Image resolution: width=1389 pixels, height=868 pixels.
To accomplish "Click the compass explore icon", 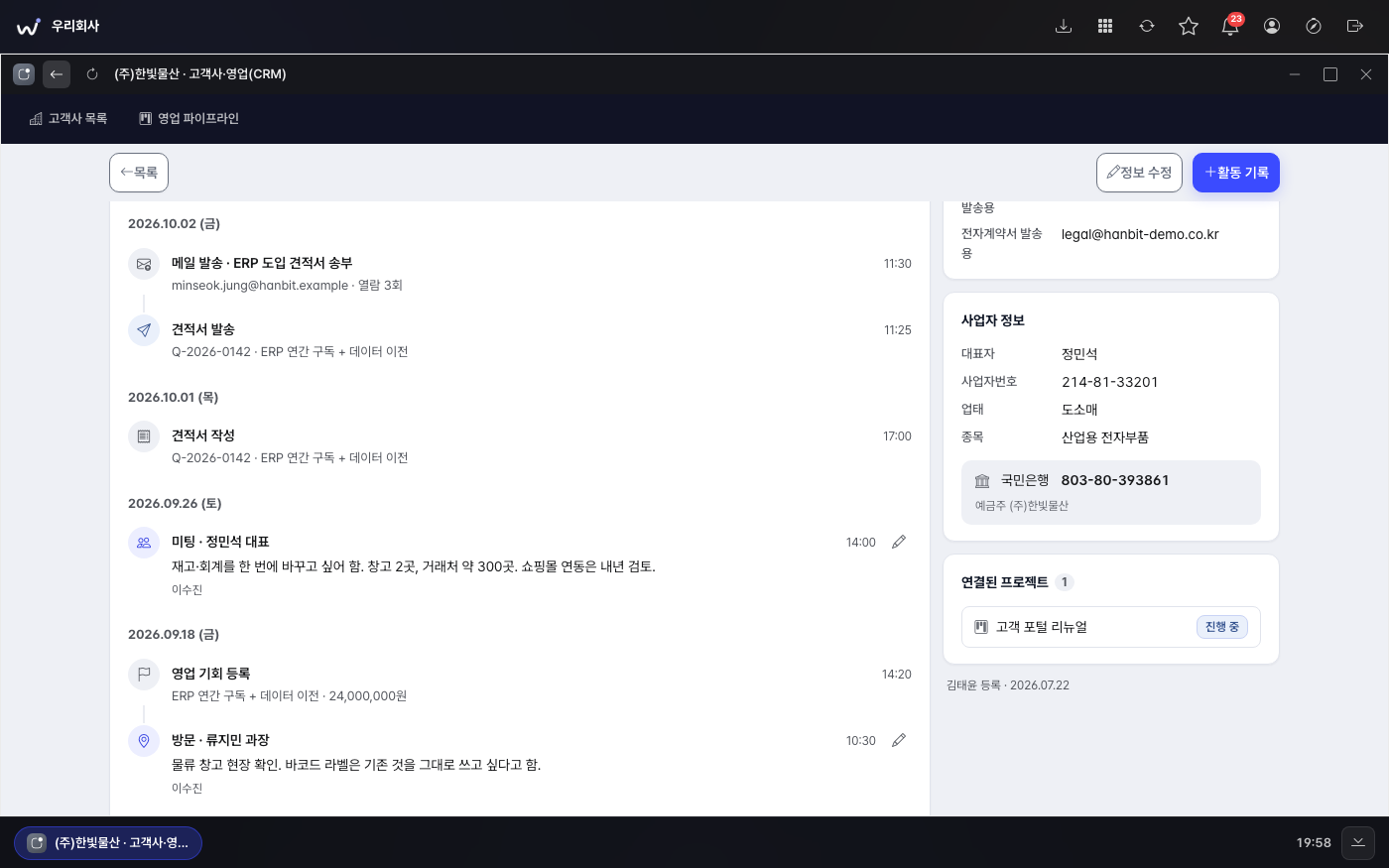I will pos(1314,27).
